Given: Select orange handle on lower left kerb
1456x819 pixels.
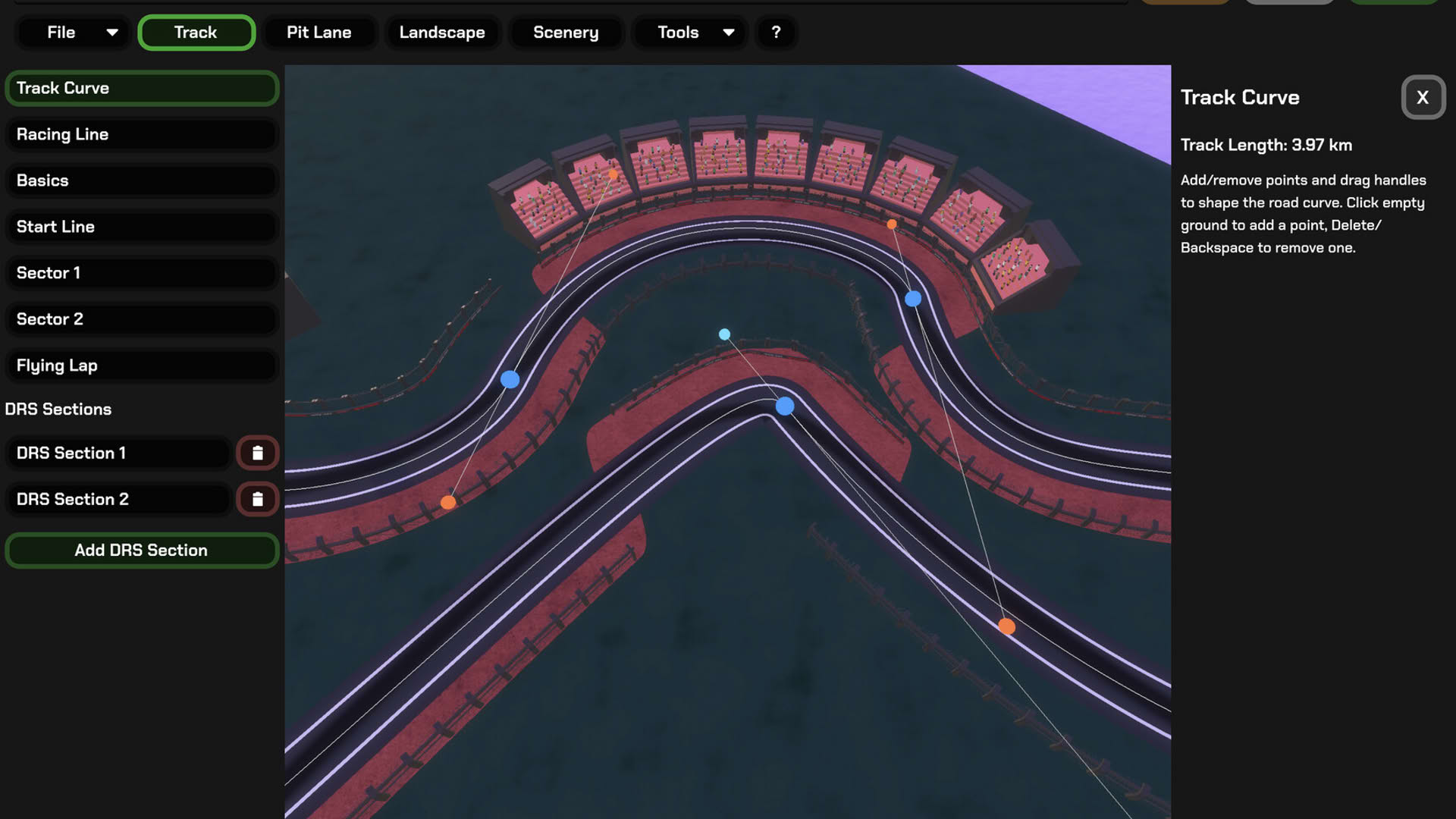Looking at the screenshot, I should click(x=448, y=502).
